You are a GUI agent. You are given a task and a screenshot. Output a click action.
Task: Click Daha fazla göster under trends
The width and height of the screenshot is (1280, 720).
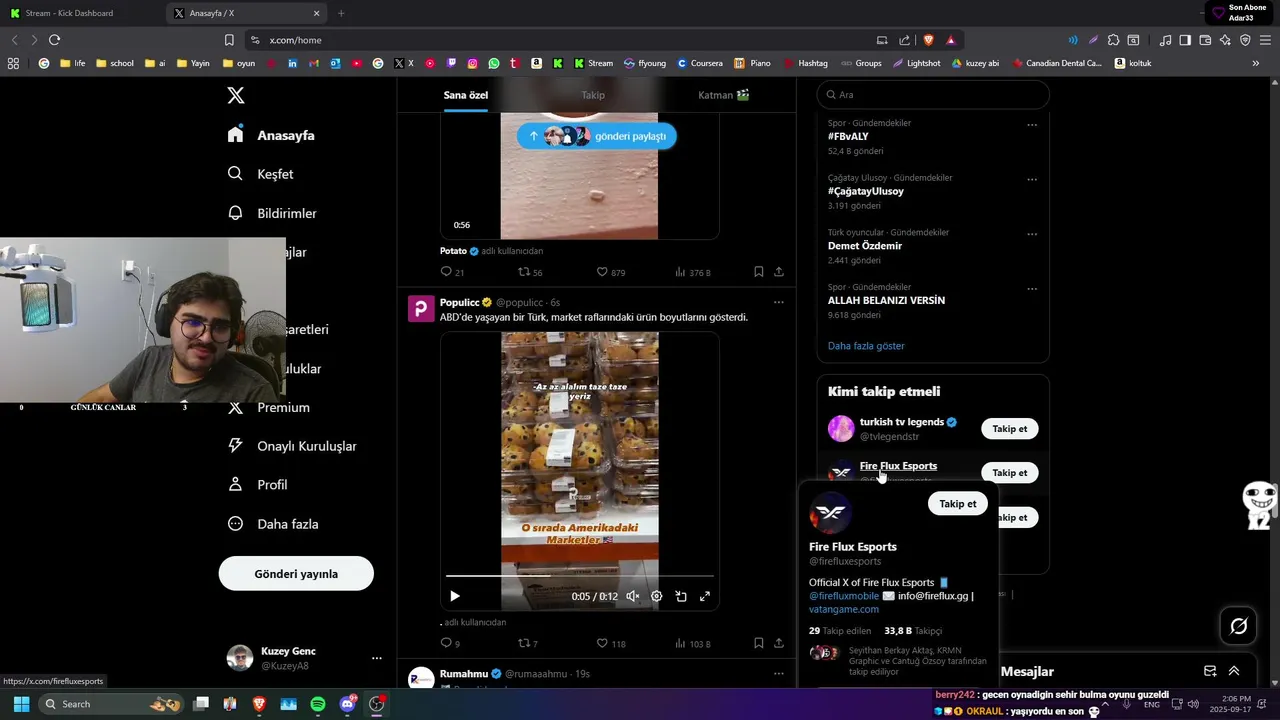(866, 346)
